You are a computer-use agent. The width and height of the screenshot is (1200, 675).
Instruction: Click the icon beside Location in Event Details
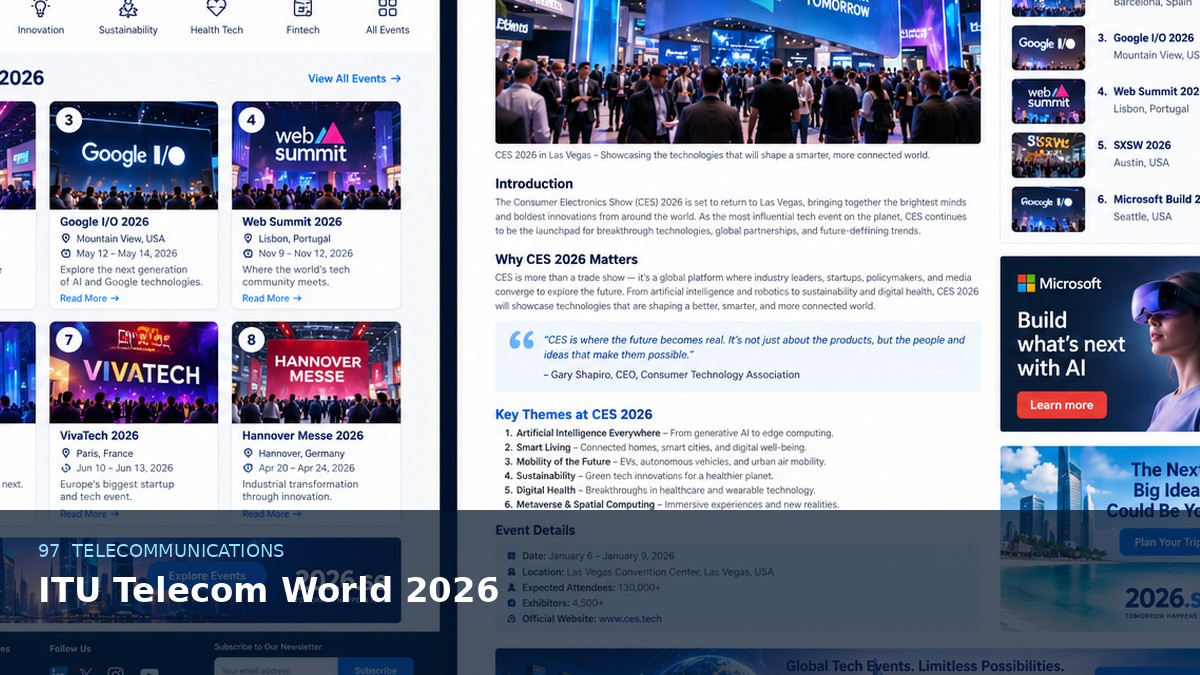[x=512, y=572]
